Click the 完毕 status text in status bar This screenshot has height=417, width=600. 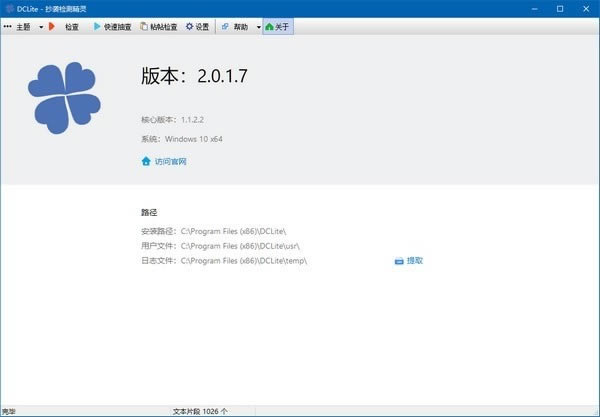9,411
